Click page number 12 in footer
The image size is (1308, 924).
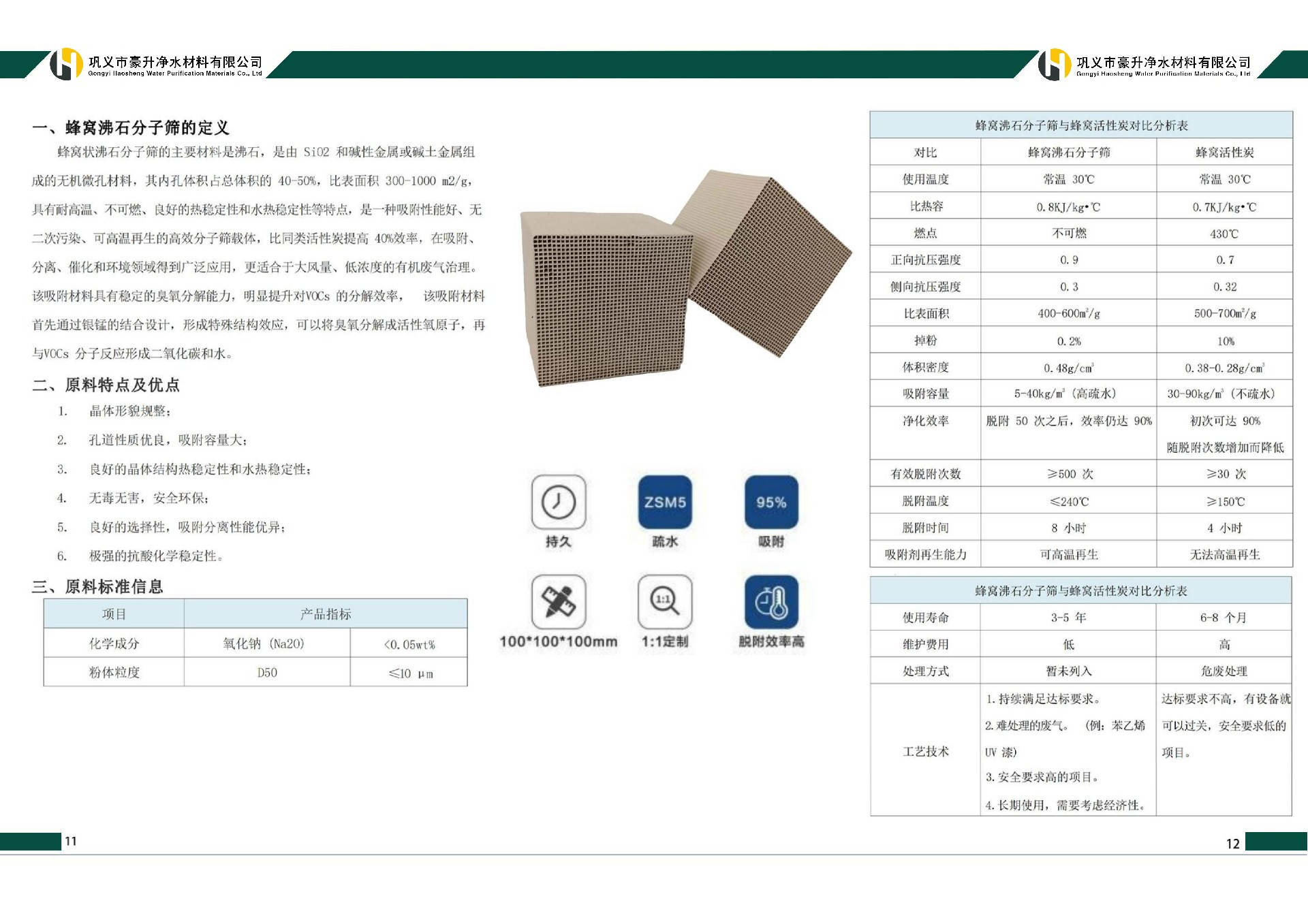pos(1232,844)
